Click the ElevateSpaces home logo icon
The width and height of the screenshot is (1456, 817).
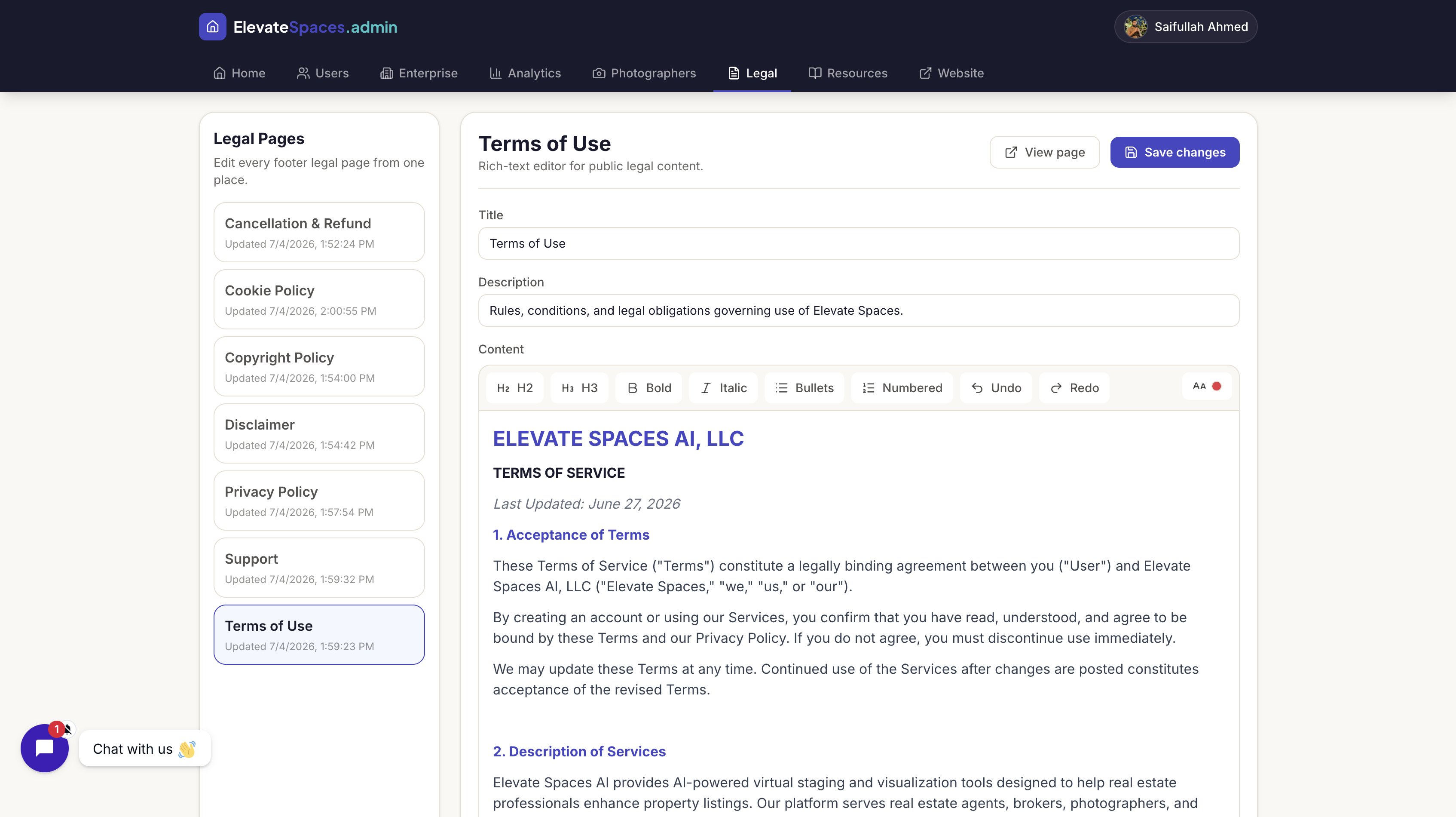point(213,27)
